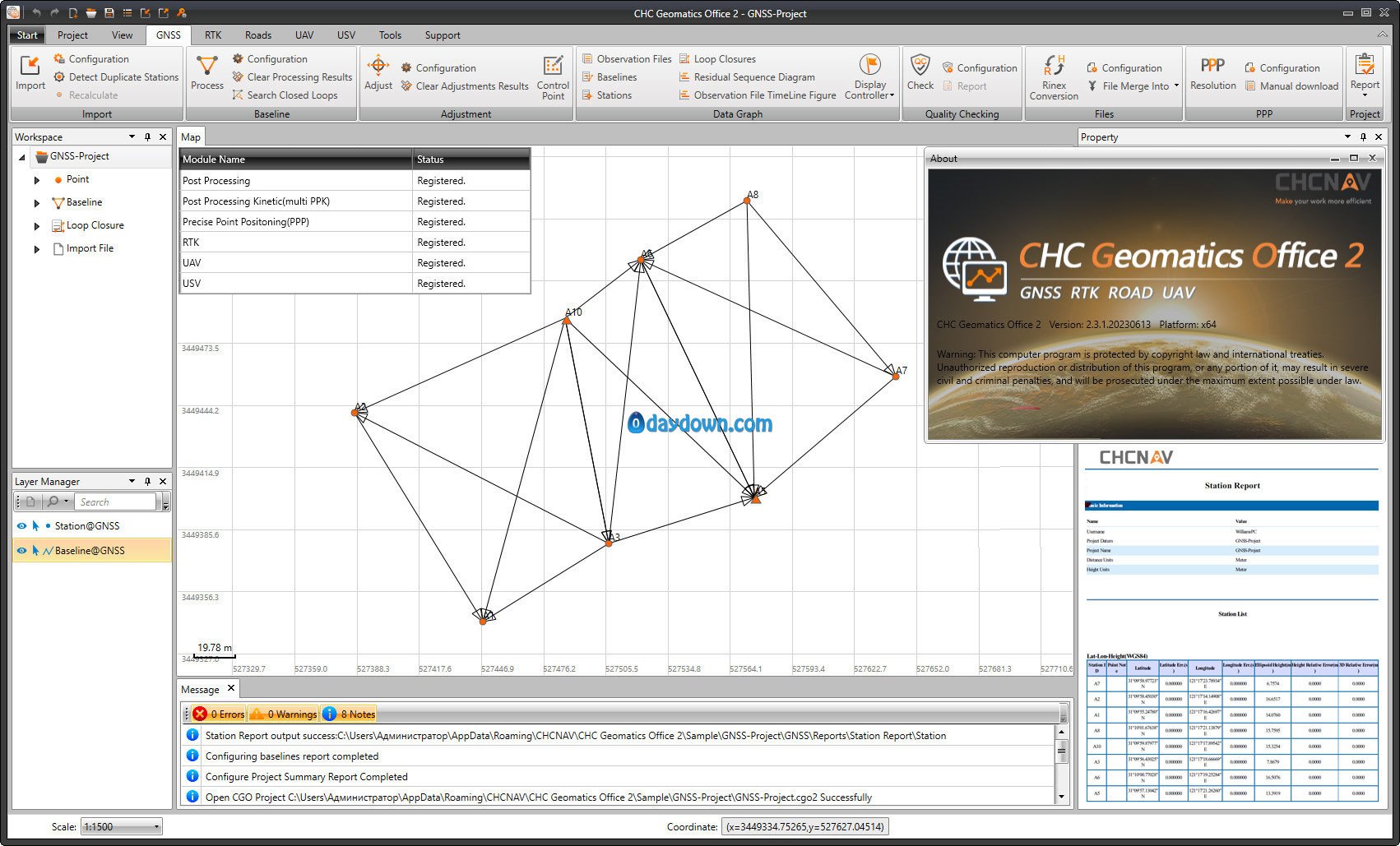Expand the Loop Closure tree node
Image resolution: width=1400 pixels, height=846 pixels.
[x=36, y=226]
